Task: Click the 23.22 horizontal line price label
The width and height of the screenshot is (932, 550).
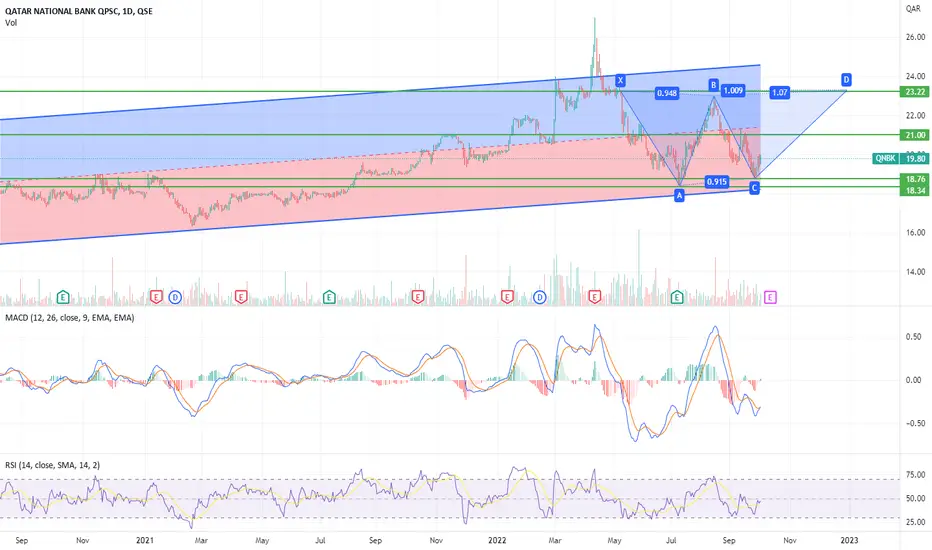Action: pyautogui.click(x=915, y=92)
